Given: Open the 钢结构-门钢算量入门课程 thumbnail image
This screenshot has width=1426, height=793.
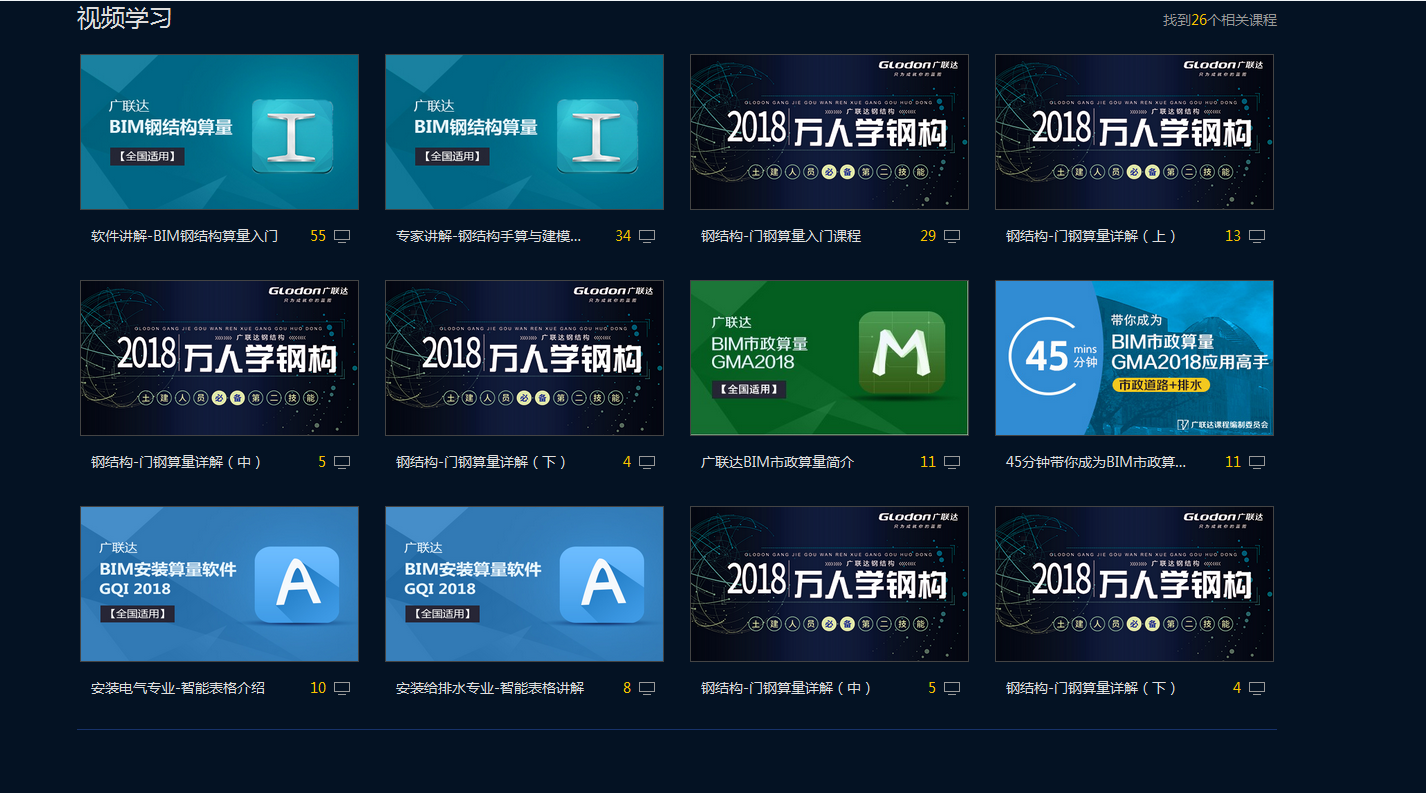Looking at the screenshot, I should click(x=829, y=132).
